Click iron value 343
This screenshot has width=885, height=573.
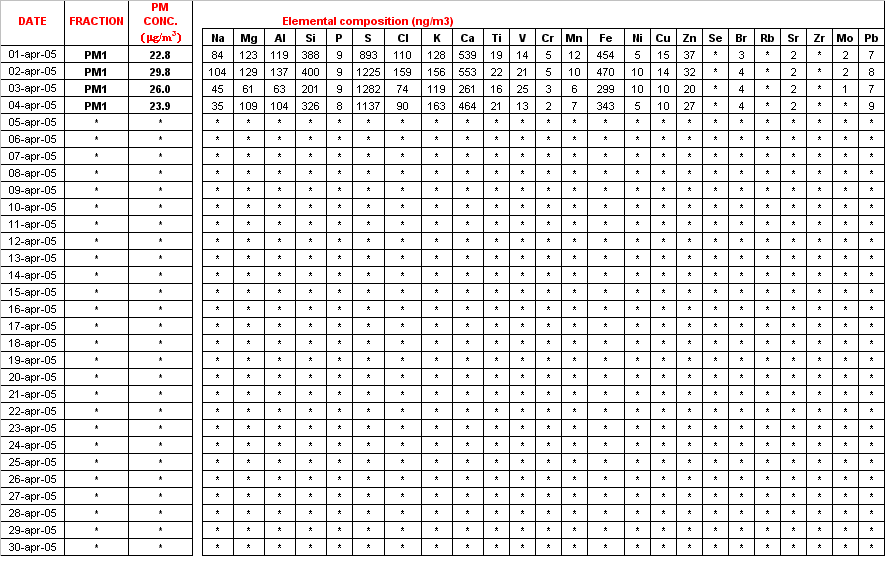pos(606,106)
